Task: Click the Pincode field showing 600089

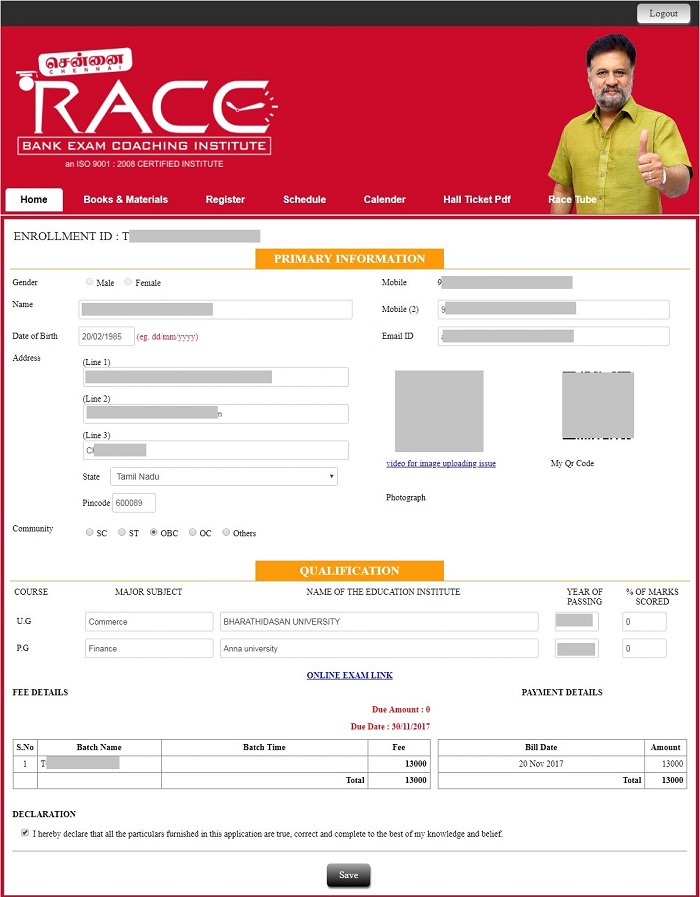Action: 134,503
